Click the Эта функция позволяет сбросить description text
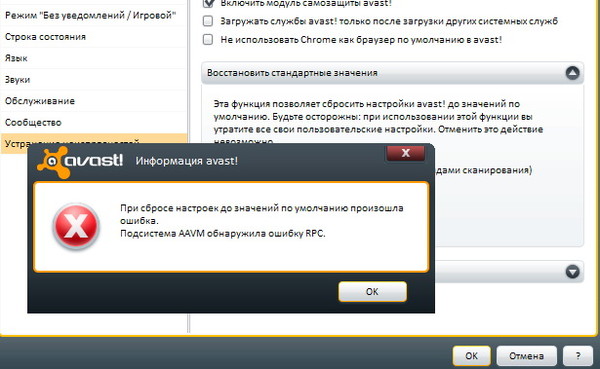This screenshot has height=369, width=600. [378, 122]
